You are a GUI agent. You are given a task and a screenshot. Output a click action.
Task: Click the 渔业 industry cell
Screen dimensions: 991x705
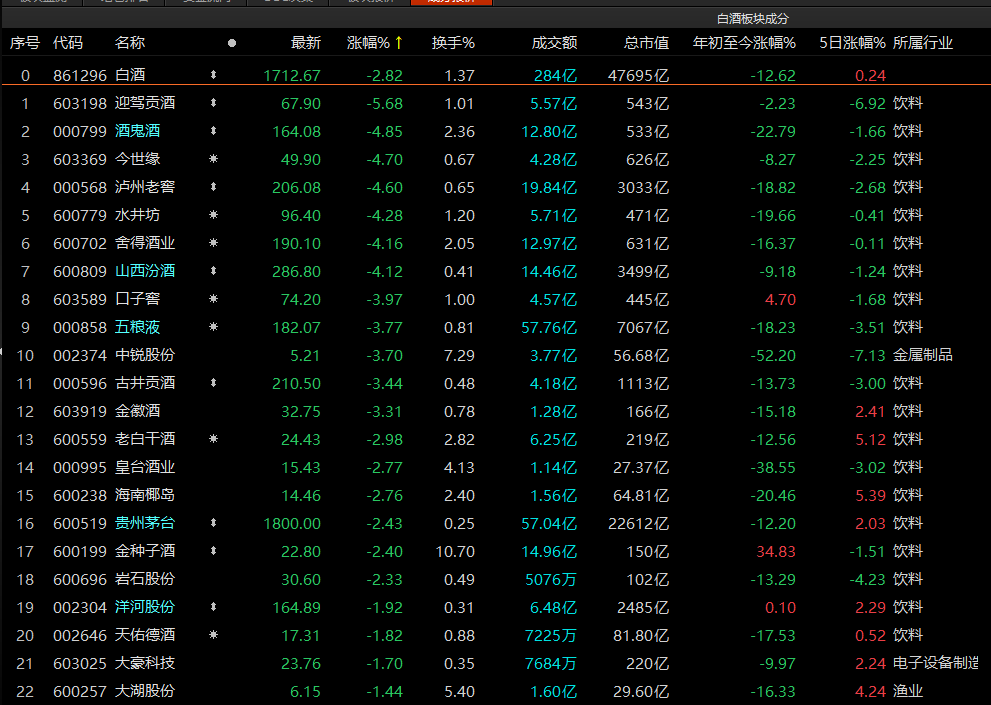tap(908, 690)
